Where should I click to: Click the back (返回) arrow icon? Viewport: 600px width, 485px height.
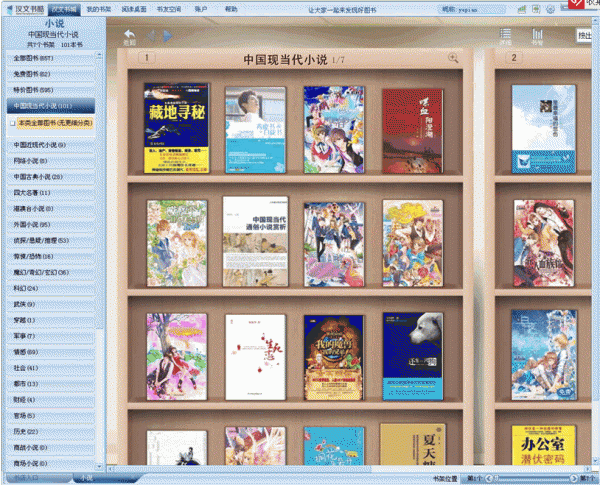point(130,38)
